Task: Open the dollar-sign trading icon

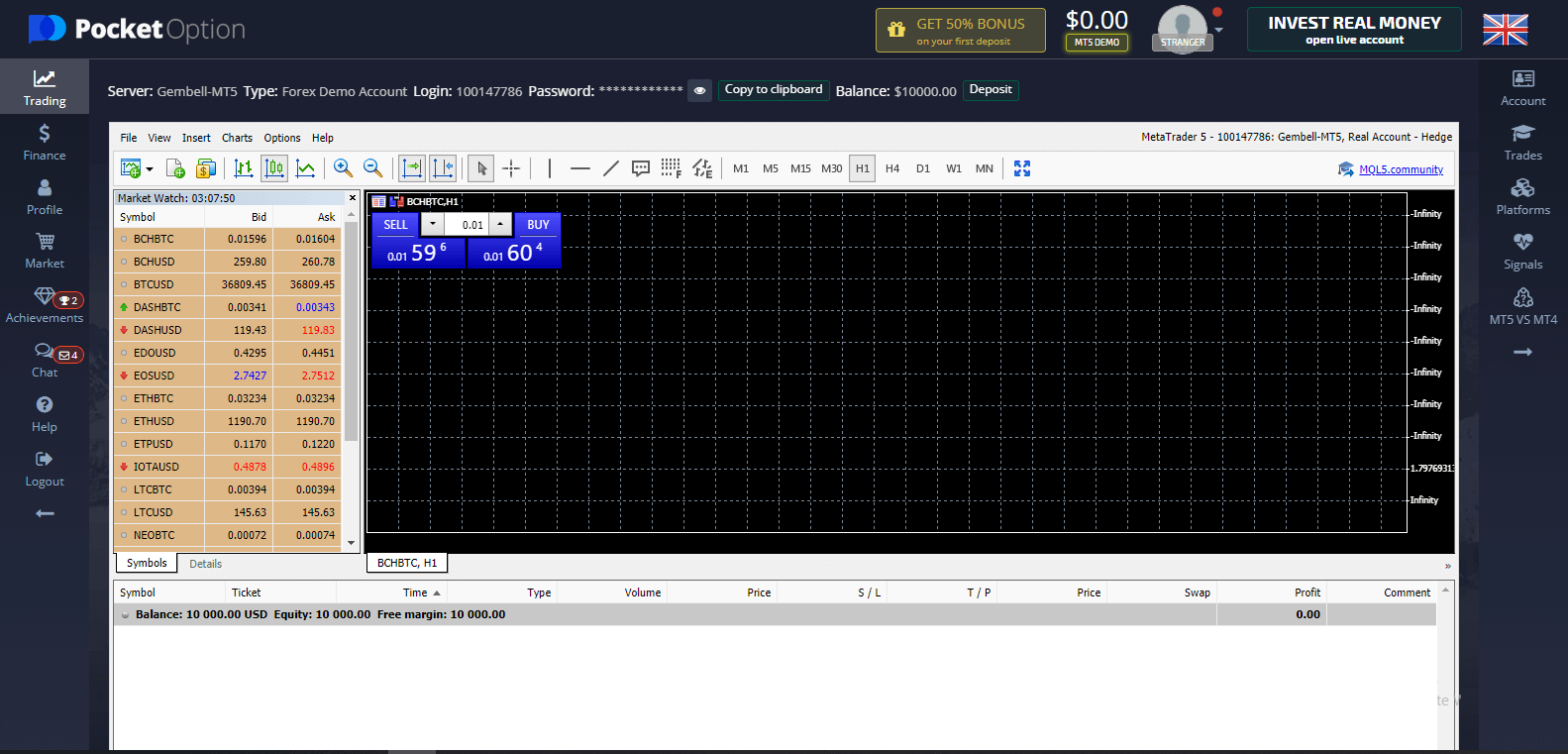Action: point(206,168)
